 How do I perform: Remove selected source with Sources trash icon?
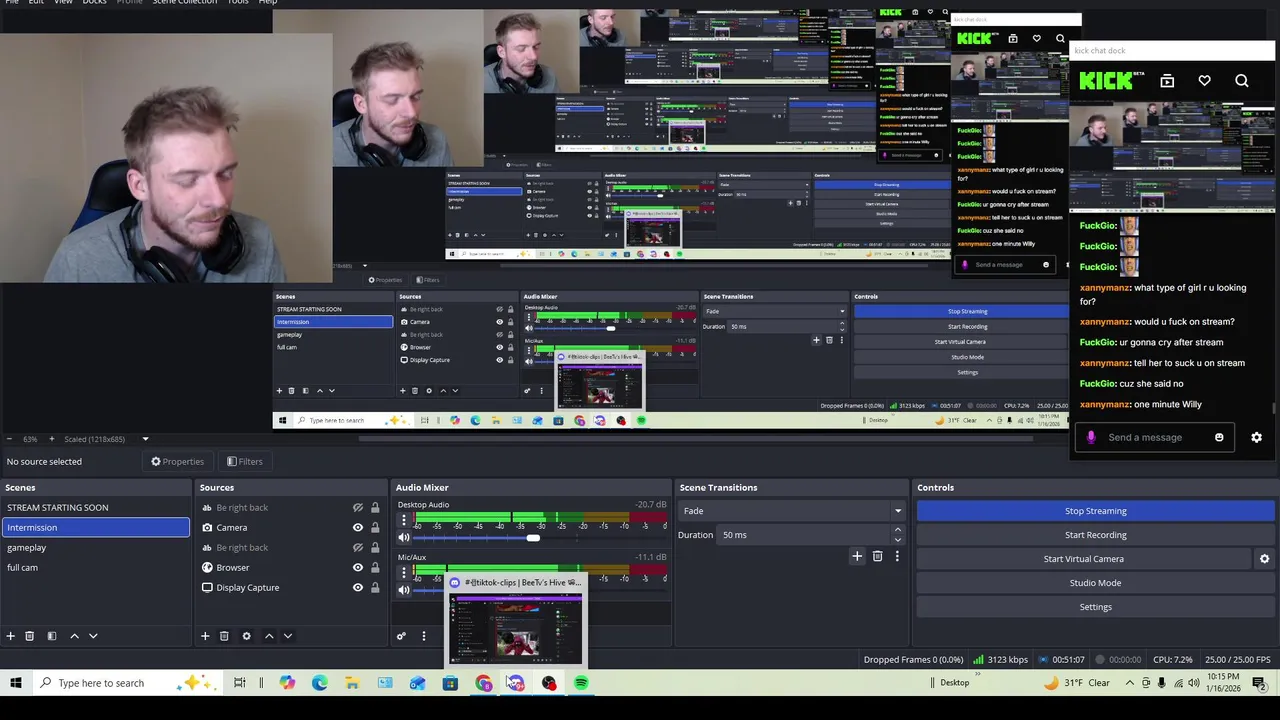pyautogui.click(x=224, y=636)
